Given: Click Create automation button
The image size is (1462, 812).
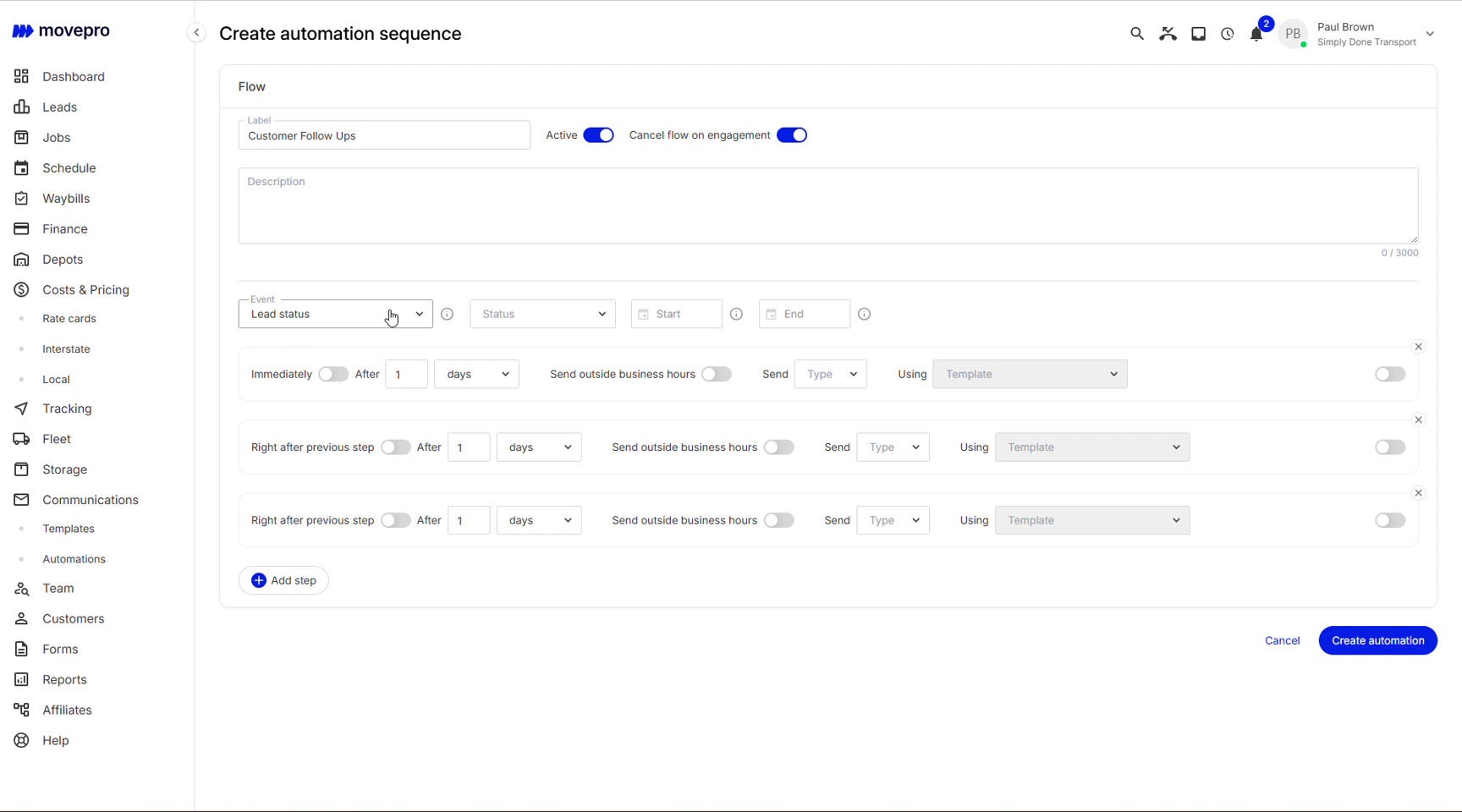Looking at the screenshot, I should pos(1377,640).
